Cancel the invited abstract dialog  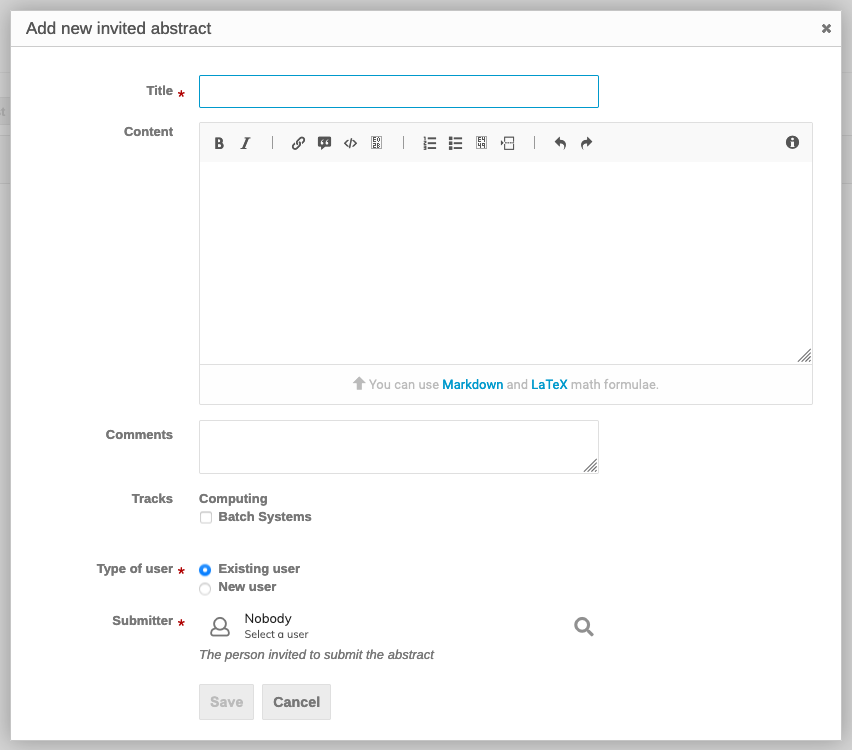(296, 702)
